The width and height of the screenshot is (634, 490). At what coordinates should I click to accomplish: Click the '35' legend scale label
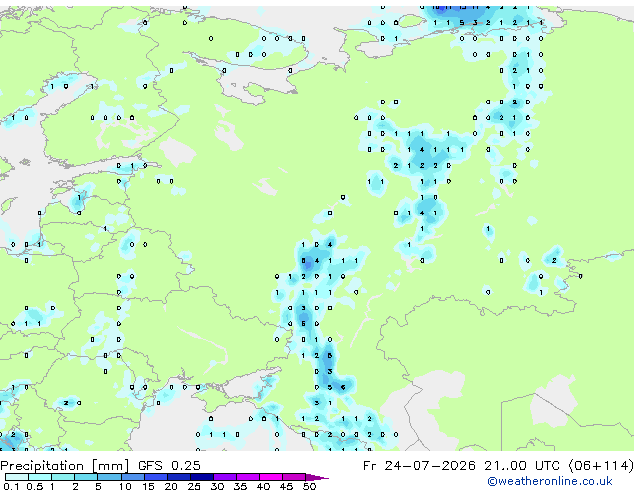point(240,486)
